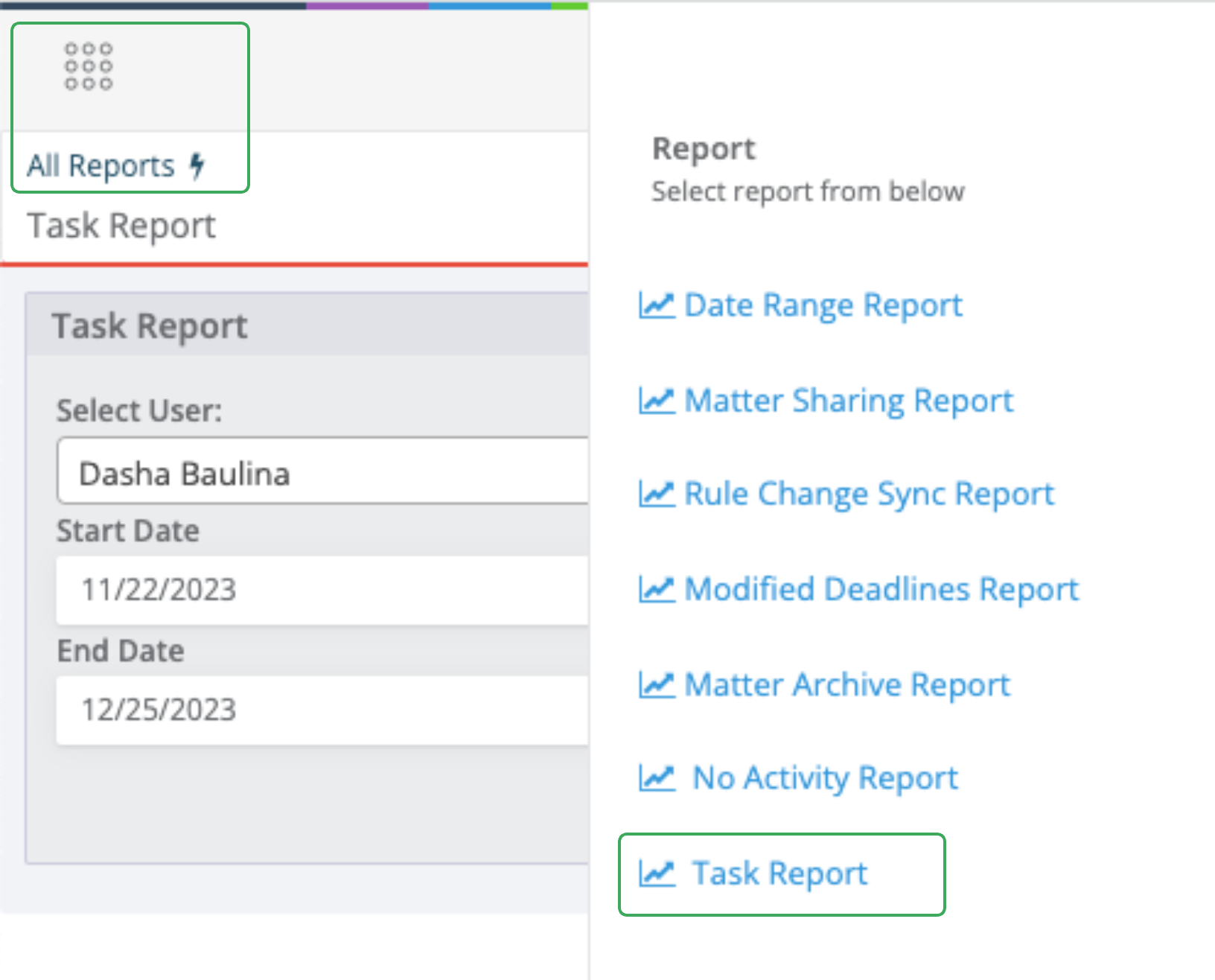Open Task Report in the report list
The width and height of the screenshot is (1215, 980).
pyautogui.click(x=779, y=874)
